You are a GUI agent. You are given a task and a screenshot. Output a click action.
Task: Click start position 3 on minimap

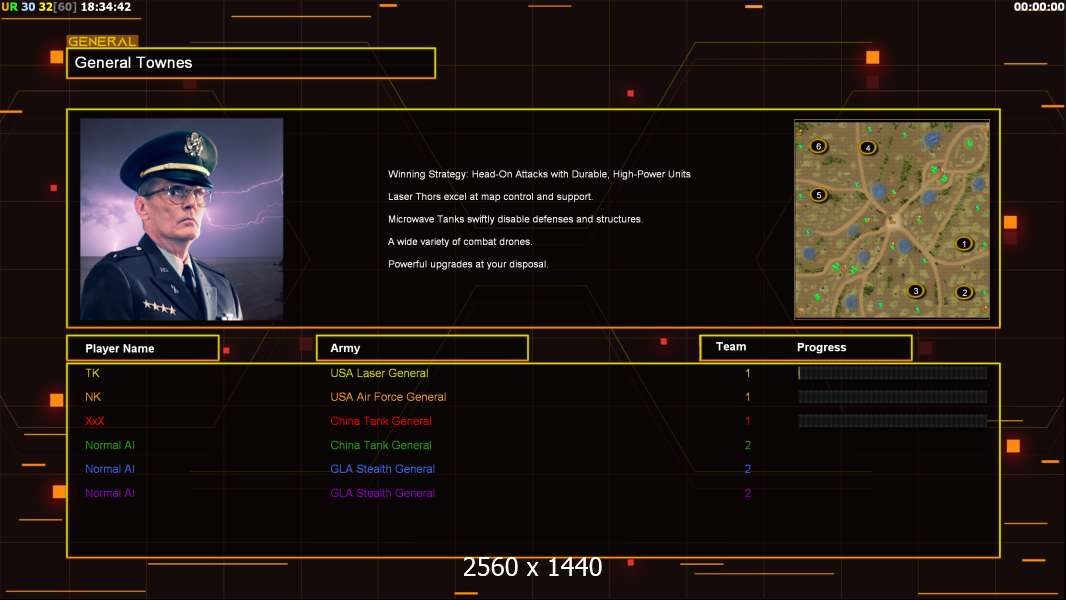pos(916,291)
